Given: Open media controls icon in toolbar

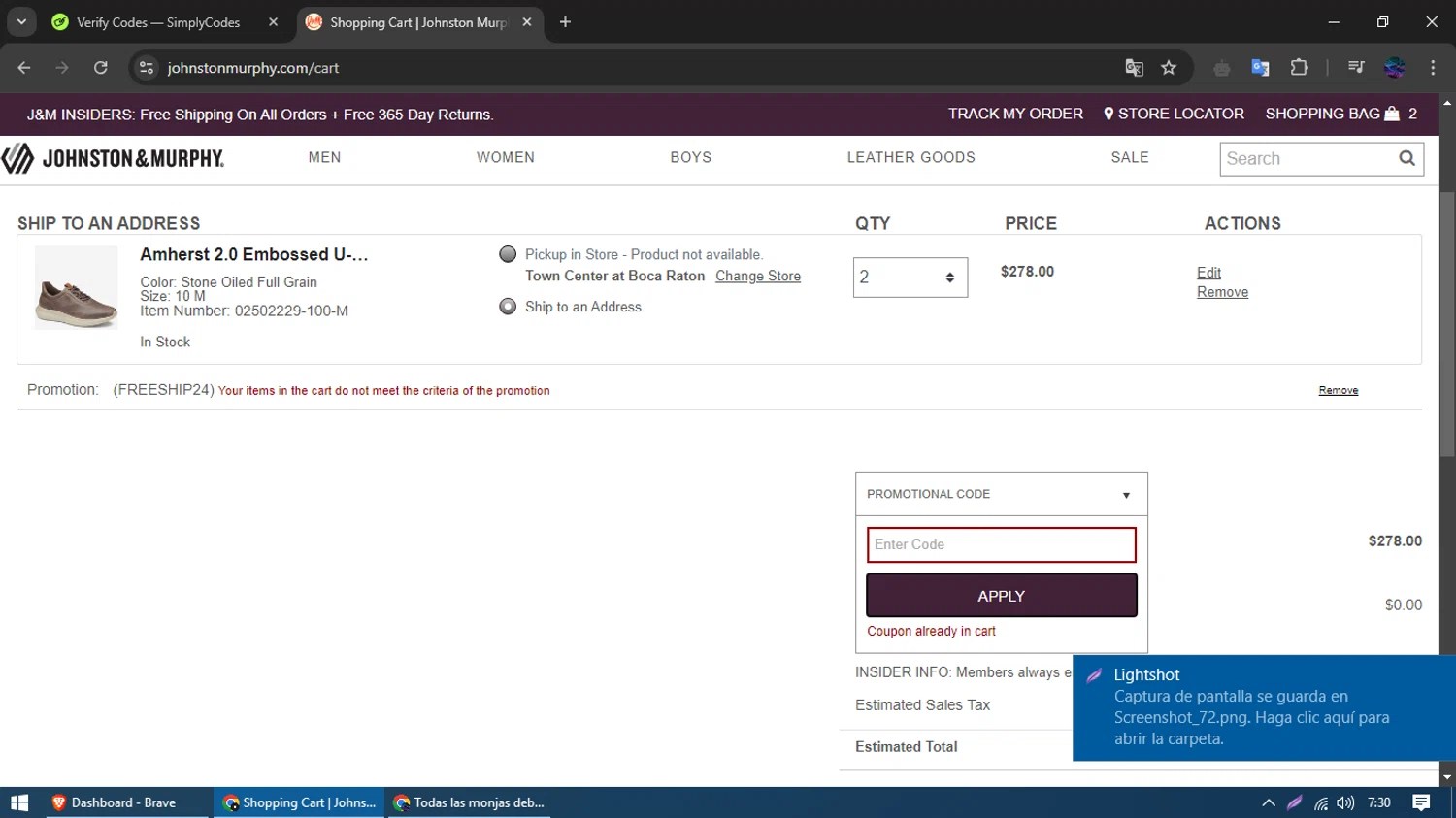Looking at the screenshot, I should [x=1356, y=68].
